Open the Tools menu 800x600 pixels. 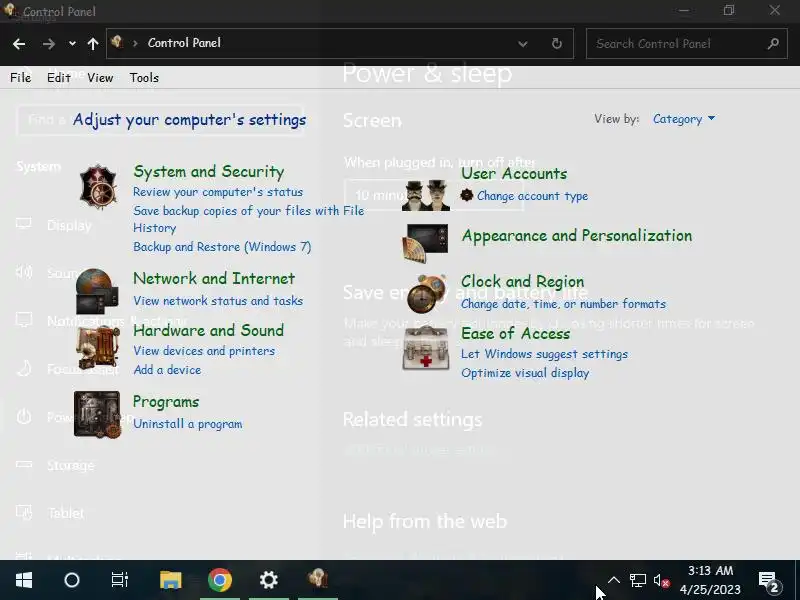tap(144, 78)
